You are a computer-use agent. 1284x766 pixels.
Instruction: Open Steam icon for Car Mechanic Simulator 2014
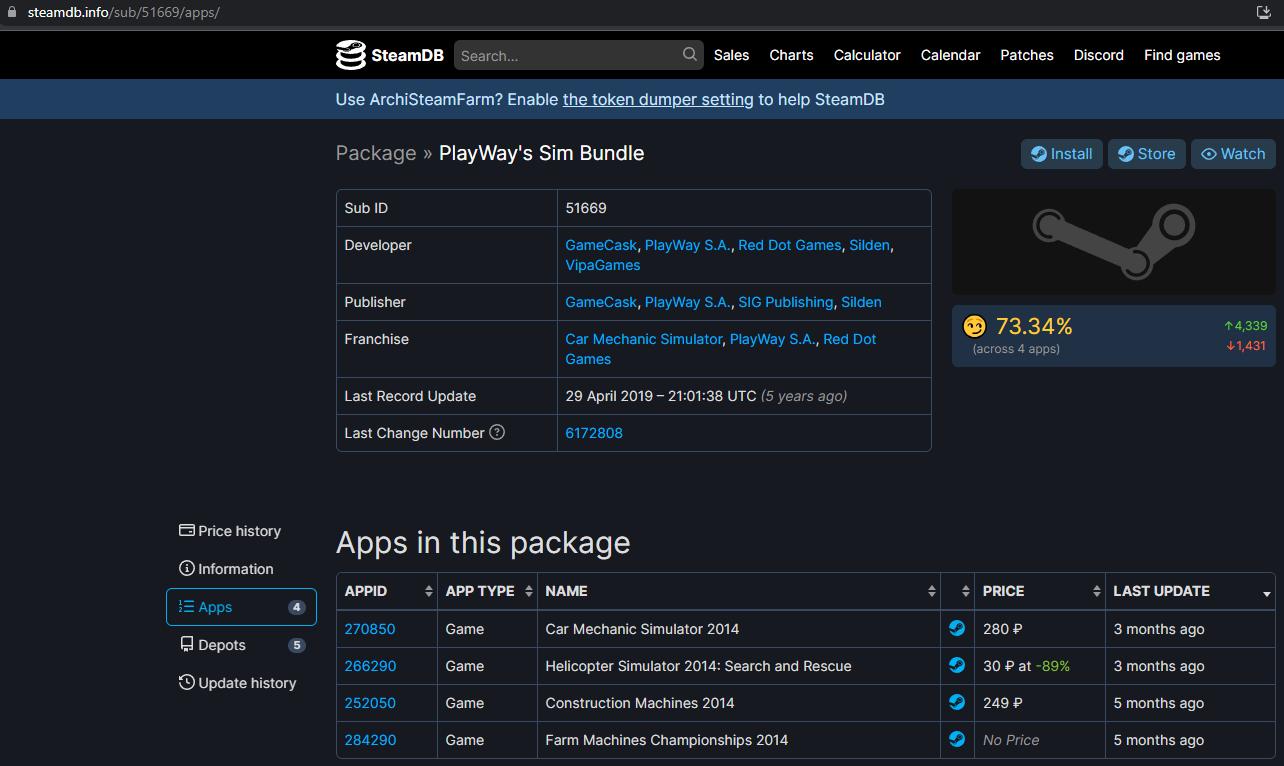957,629
